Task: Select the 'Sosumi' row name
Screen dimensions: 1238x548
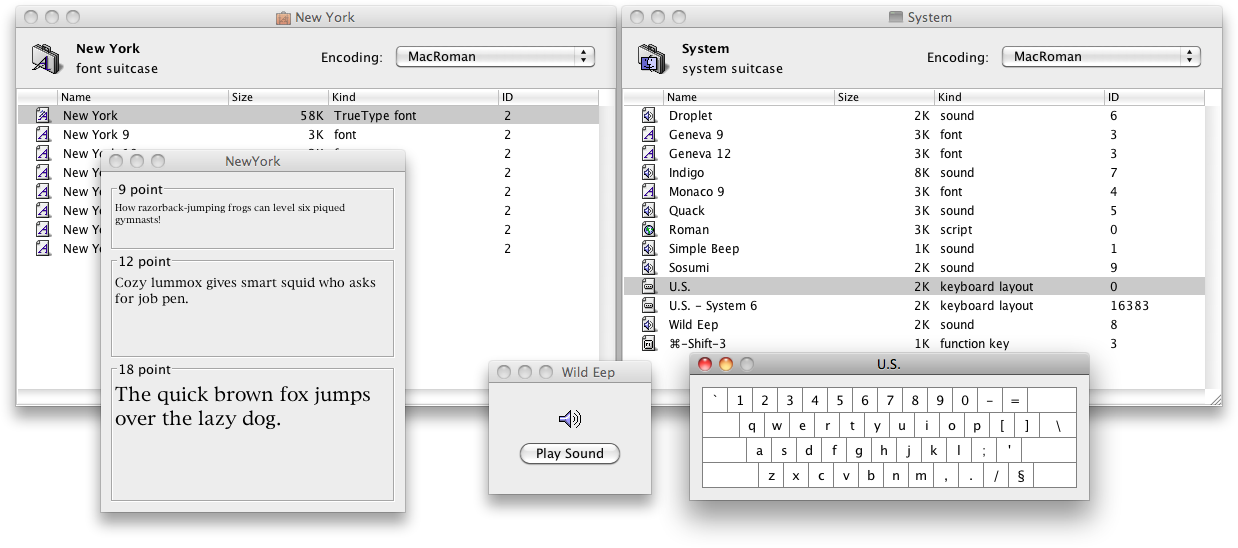Action: (x=689, y=268)
